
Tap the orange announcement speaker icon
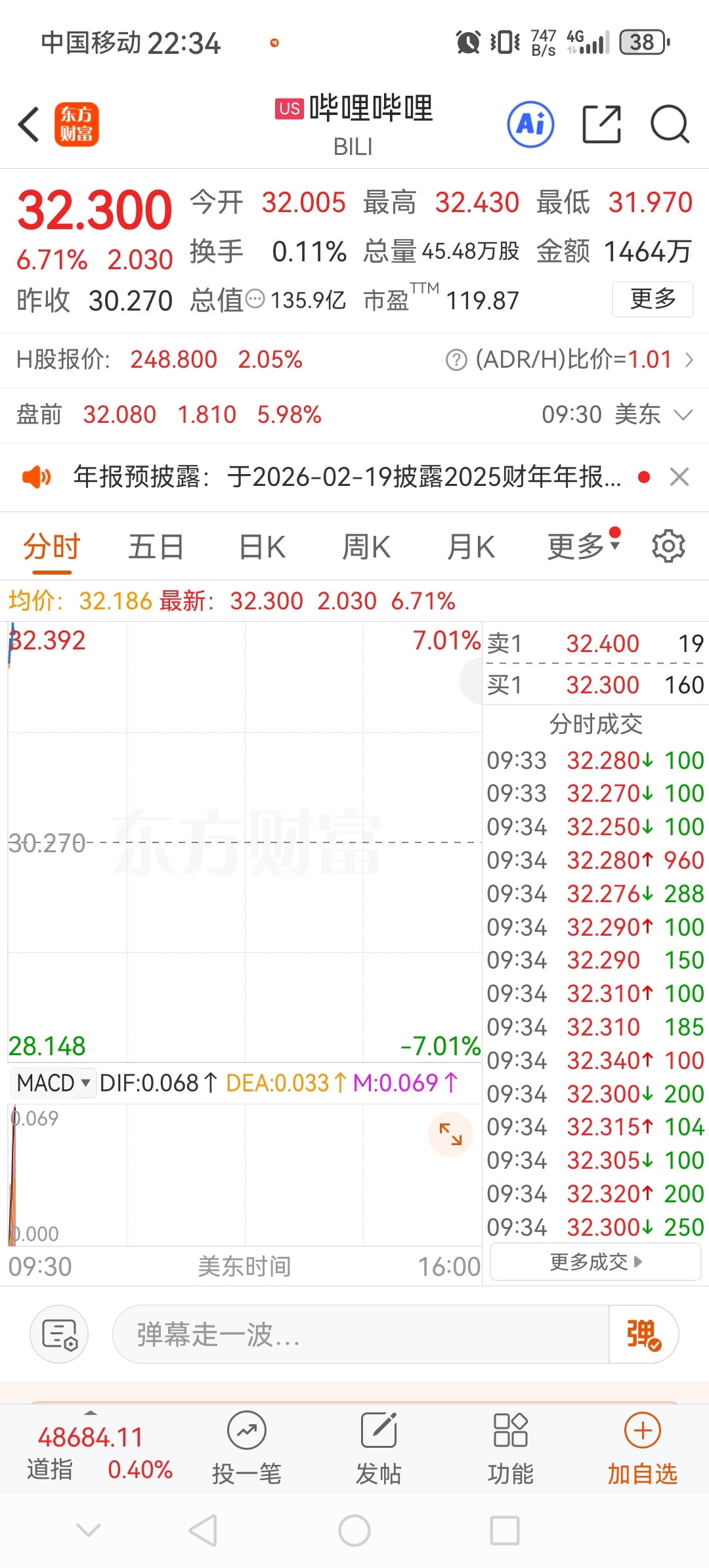(x=36, y=477)
